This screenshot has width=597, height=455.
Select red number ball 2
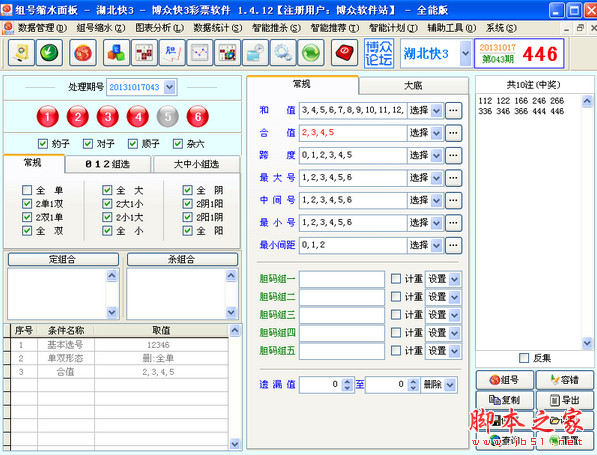pyautogui.click(x=78, y=117)
